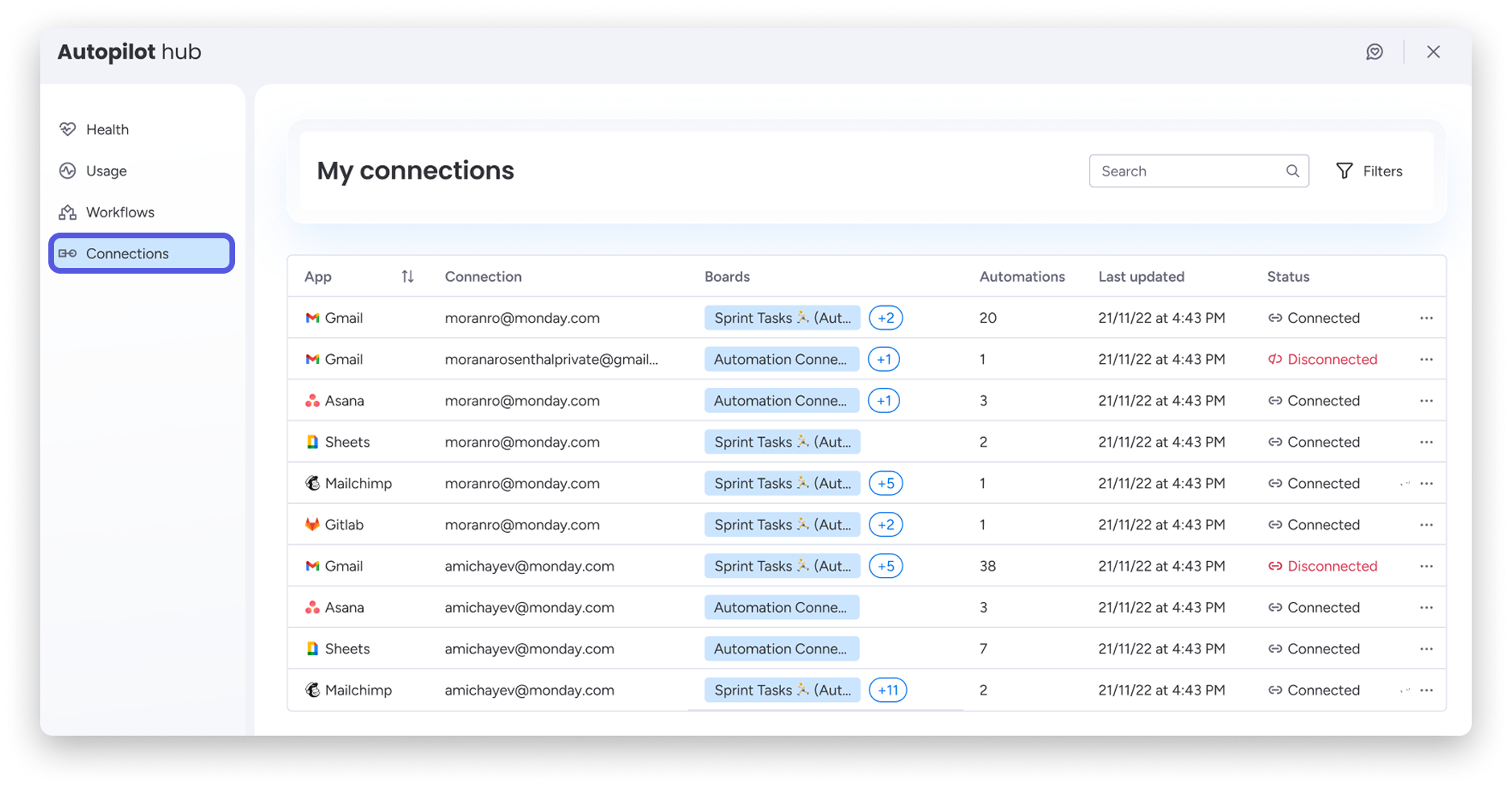Sort connections by App column arrows
1512x788 pixels.
[x=407, y=277]
